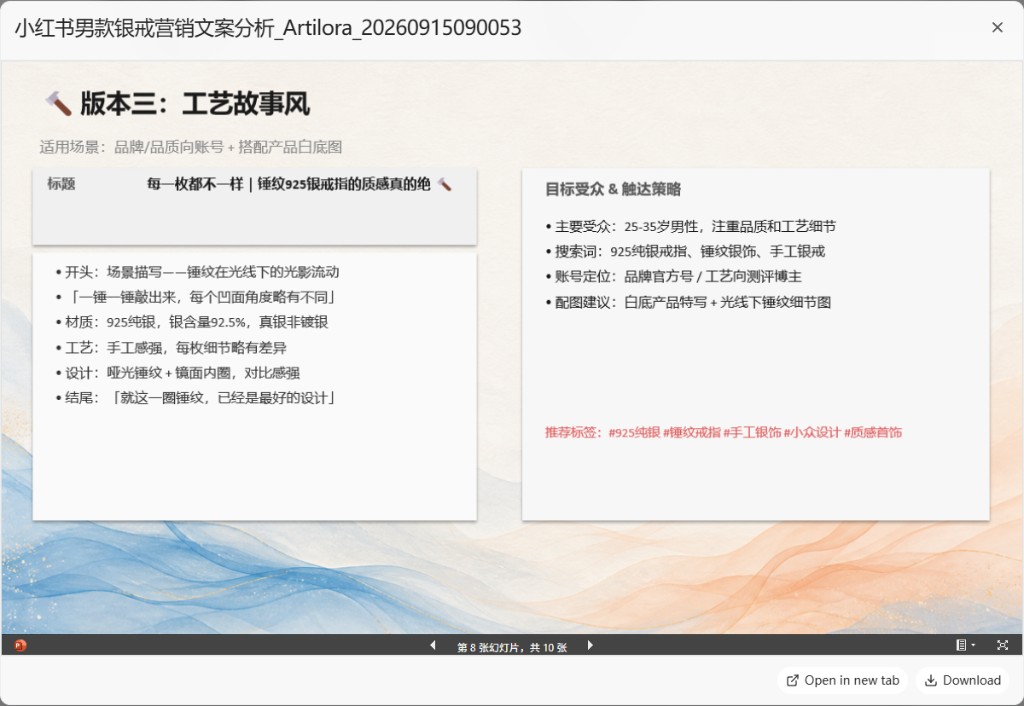Click the download arrow icon
This screenshot has height=706, width=1024.
[931, 681]
